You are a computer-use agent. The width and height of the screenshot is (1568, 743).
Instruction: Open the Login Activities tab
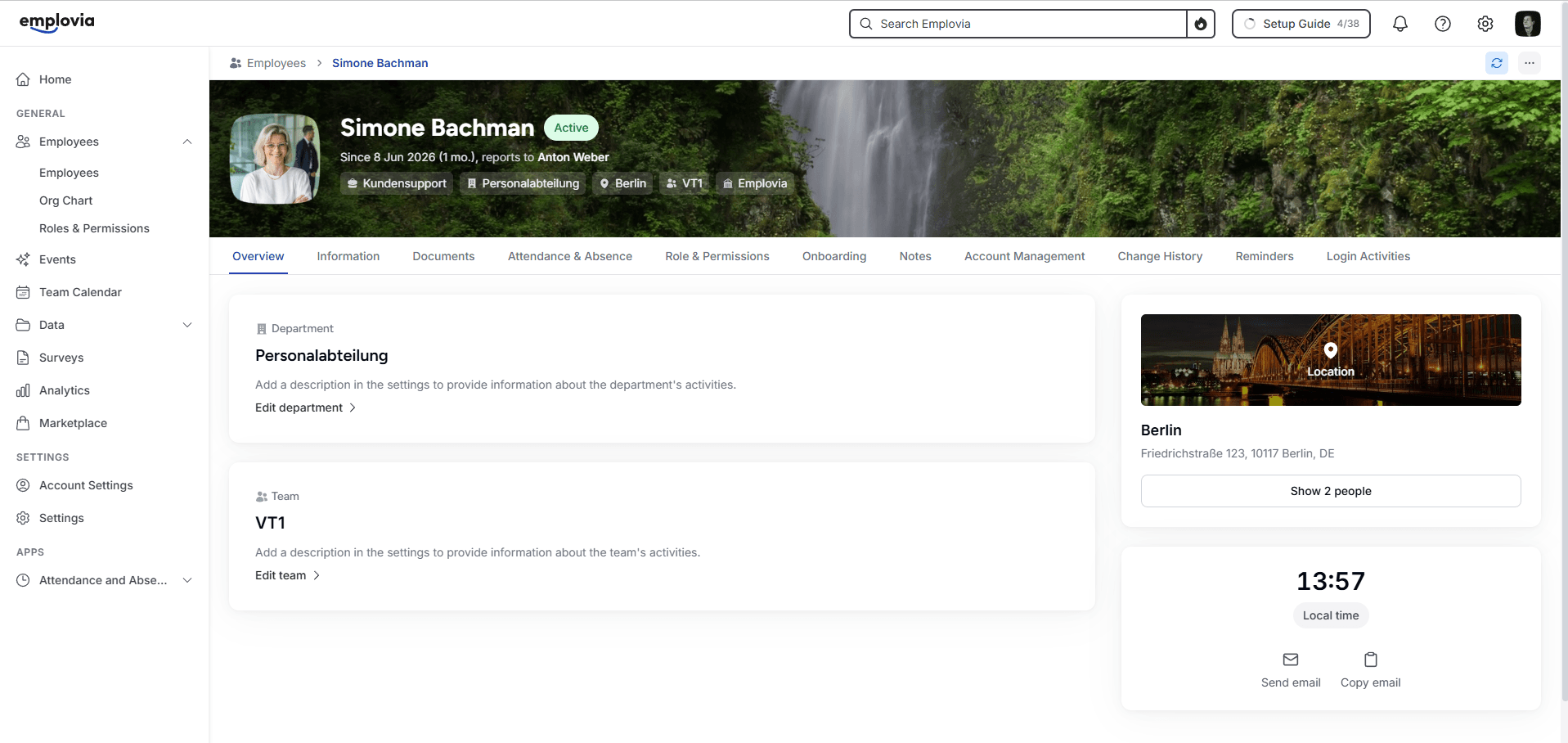click(1368, 256)
